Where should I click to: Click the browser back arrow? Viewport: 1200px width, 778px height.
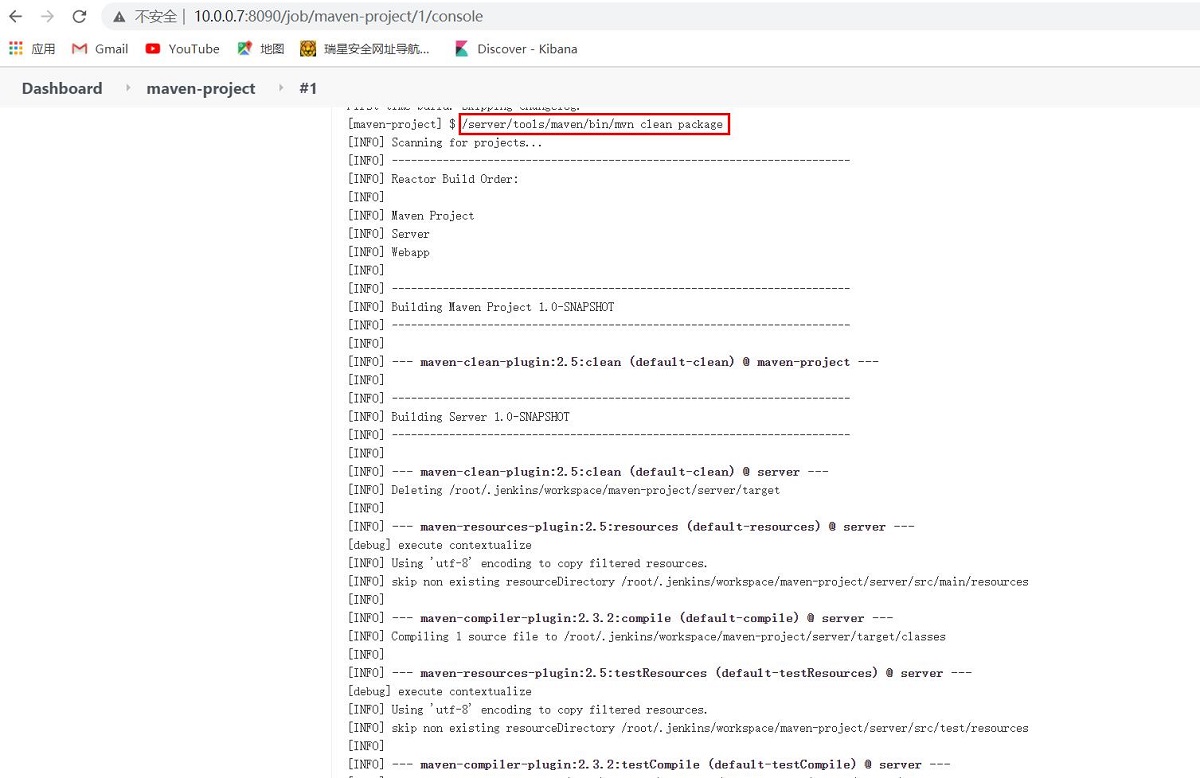(x=16, y=17)
